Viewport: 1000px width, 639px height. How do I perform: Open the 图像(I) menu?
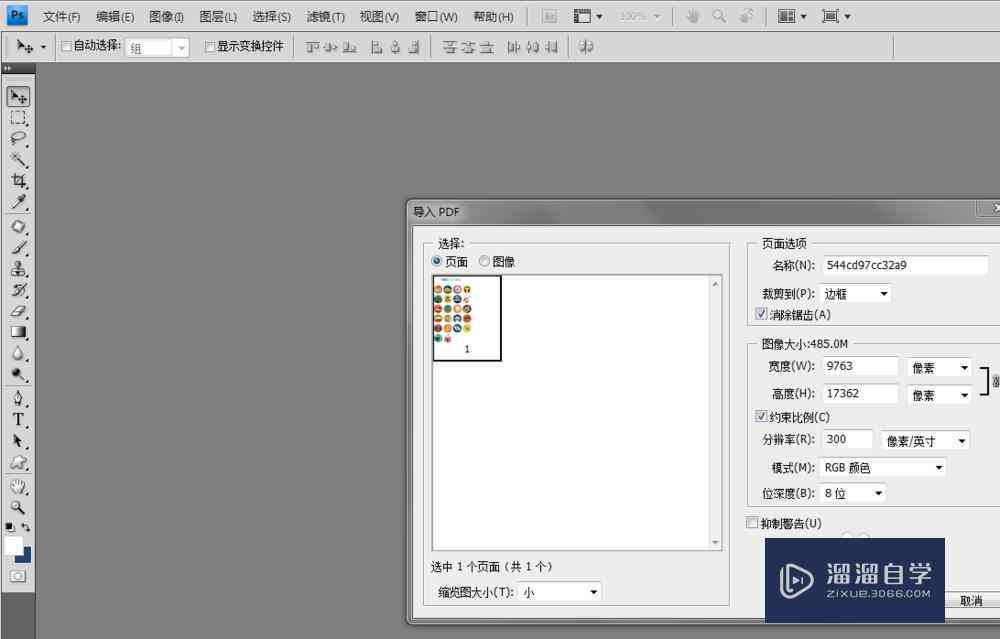pyautogui.click(x=166, y=17)
